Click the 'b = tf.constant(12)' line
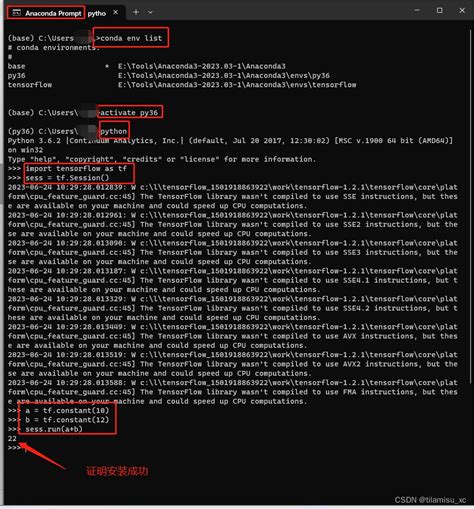This screenshot has height=509, width=474. pyautogui.click(x=67, y=420)
